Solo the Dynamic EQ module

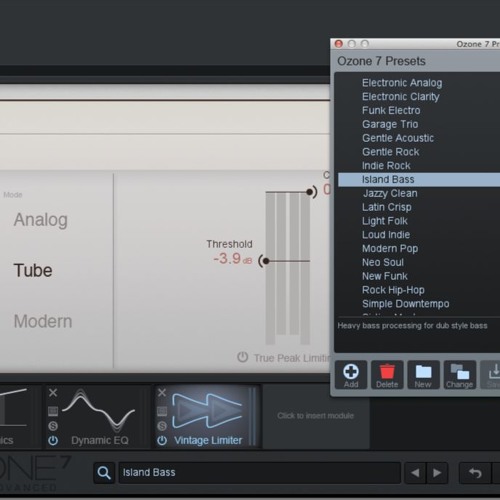(53, 426)
